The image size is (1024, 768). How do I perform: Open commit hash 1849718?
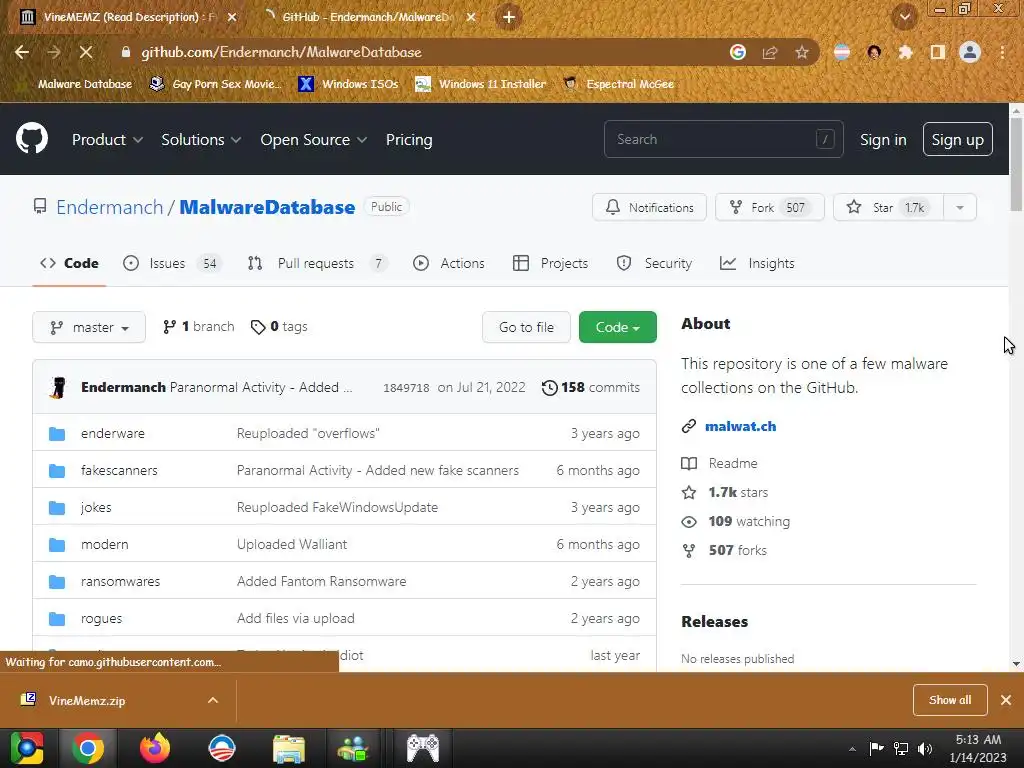coord(406,388)
